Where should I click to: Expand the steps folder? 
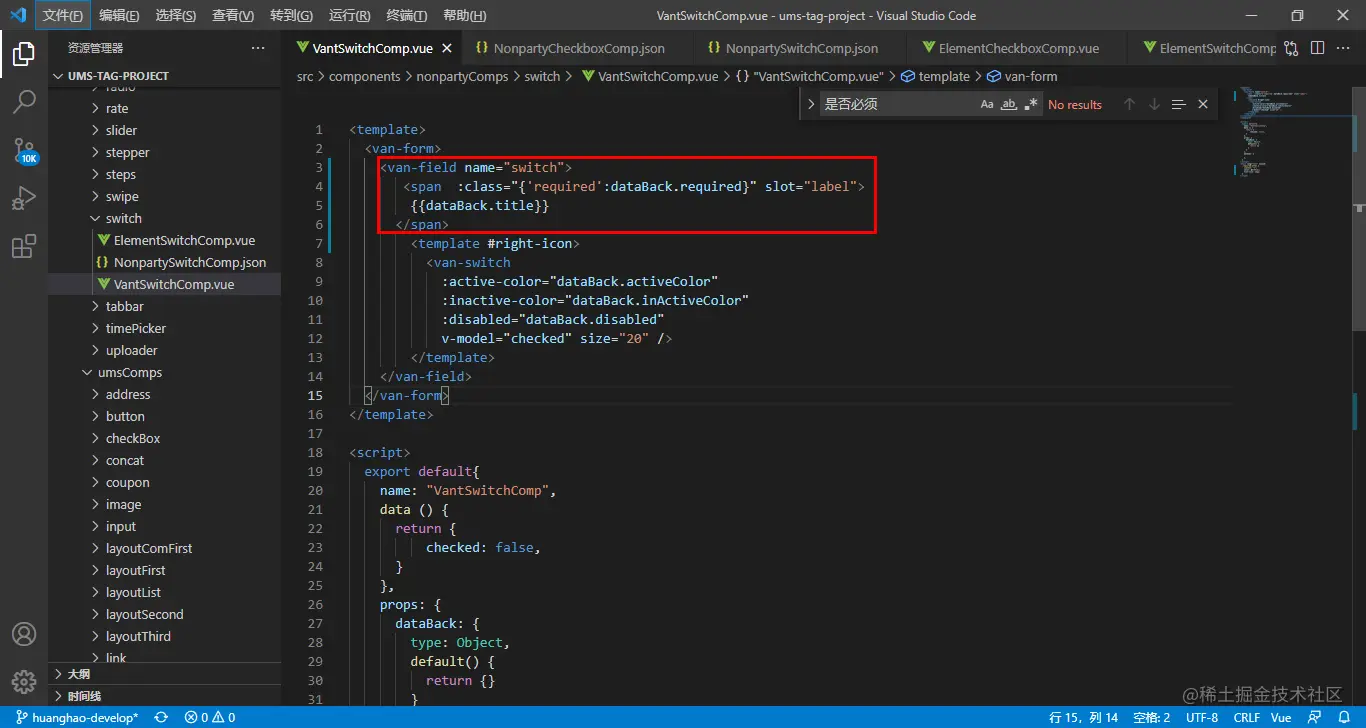pos(164,174)
